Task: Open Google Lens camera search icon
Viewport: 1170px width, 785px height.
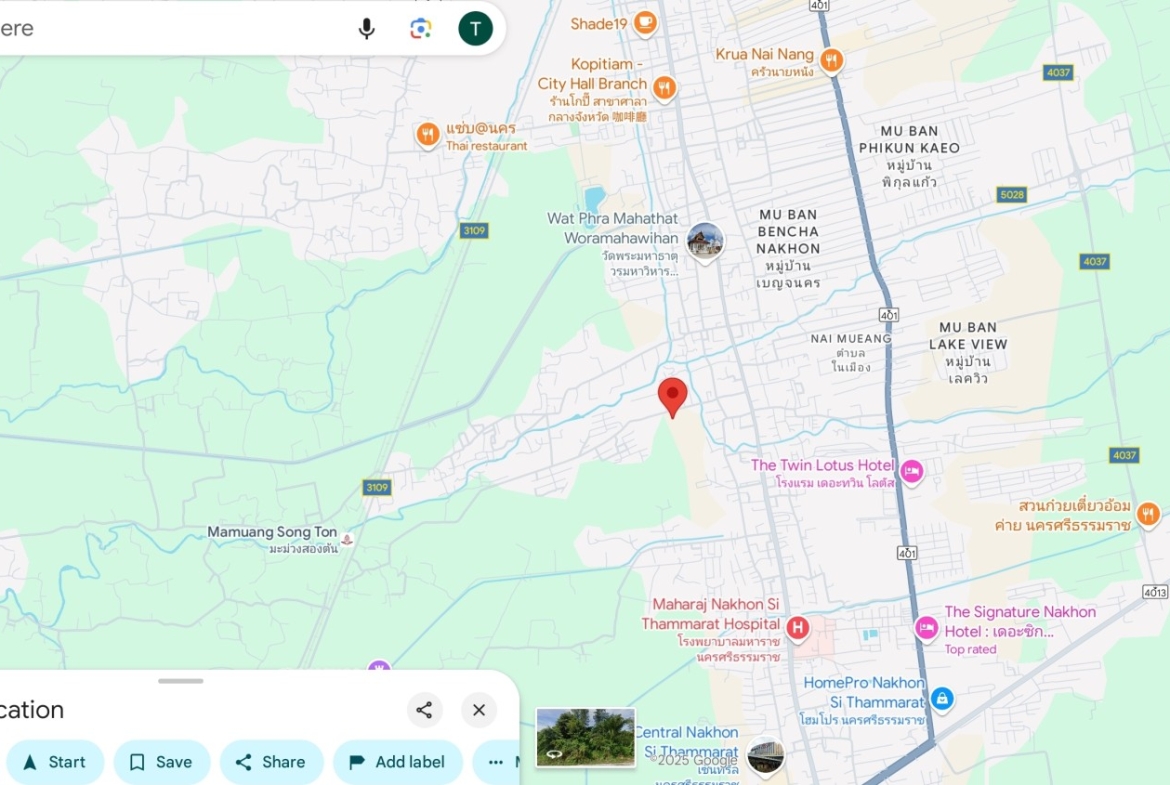Action: (x=421, y=29)
